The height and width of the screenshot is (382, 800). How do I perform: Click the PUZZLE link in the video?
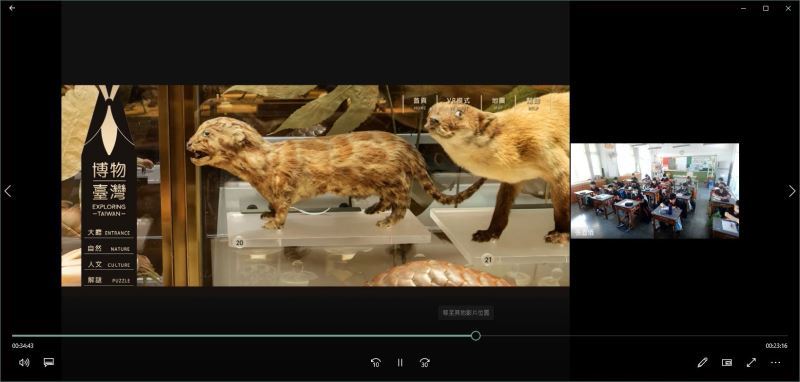point(109,281)
